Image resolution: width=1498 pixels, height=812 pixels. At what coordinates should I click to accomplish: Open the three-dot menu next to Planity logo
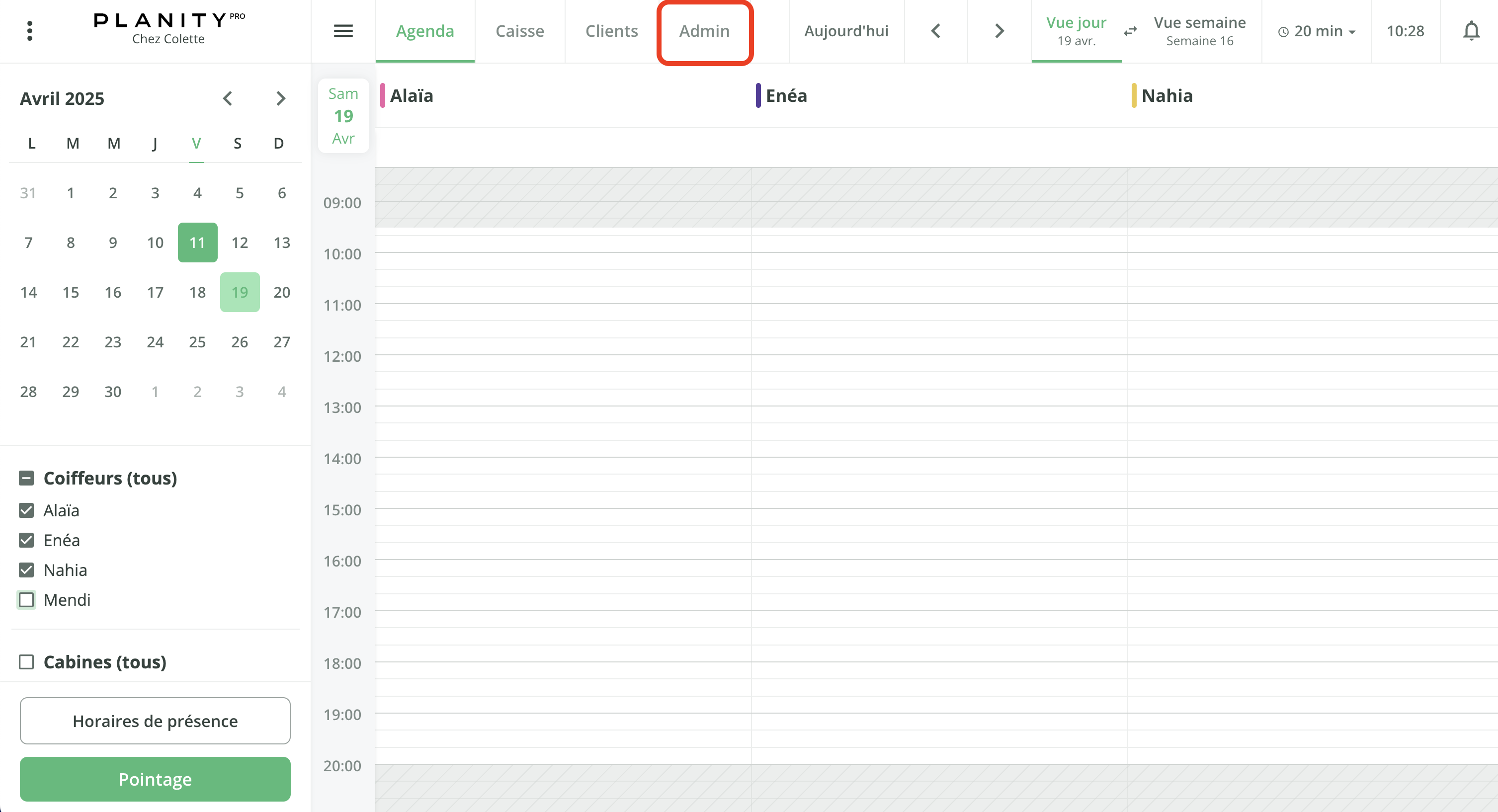point(29,30)
